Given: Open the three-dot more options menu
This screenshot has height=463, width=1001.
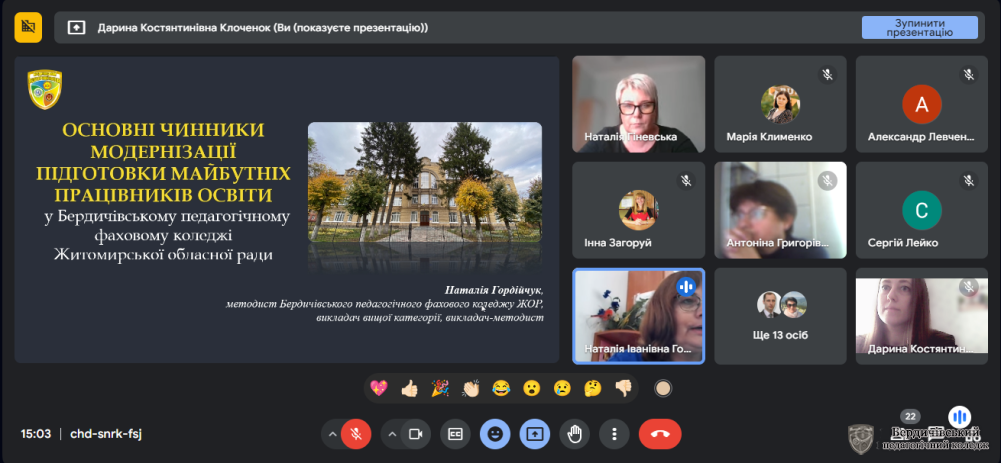Looking at the screenshot, I should 614,433.
